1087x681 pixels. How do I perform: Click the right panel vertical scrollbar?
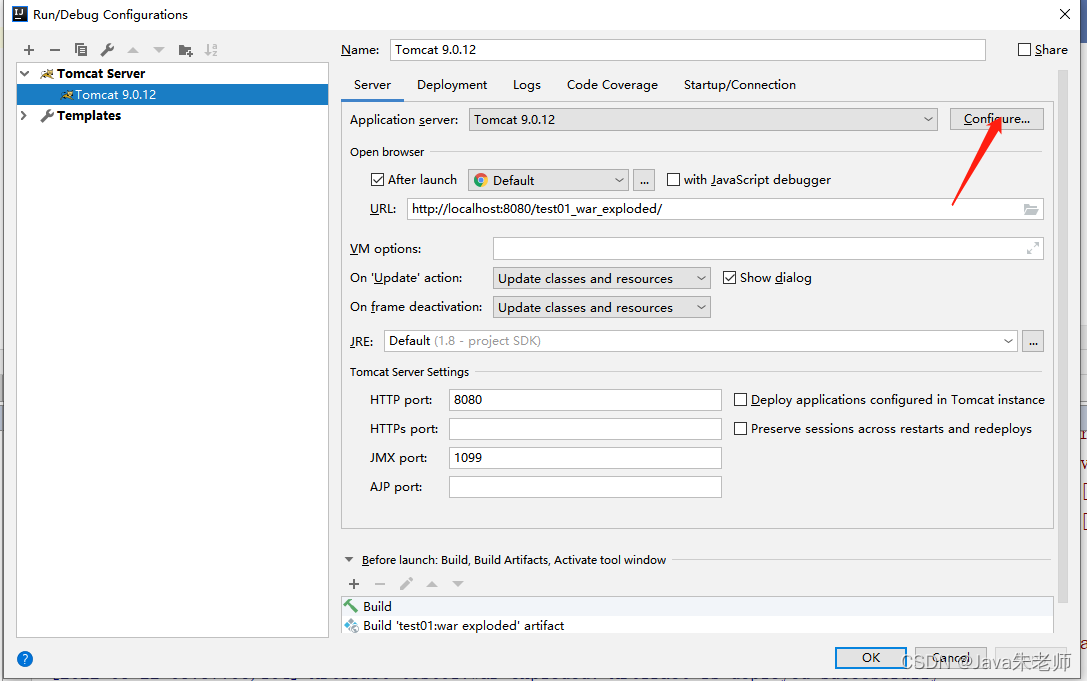tap(1063, 336)
